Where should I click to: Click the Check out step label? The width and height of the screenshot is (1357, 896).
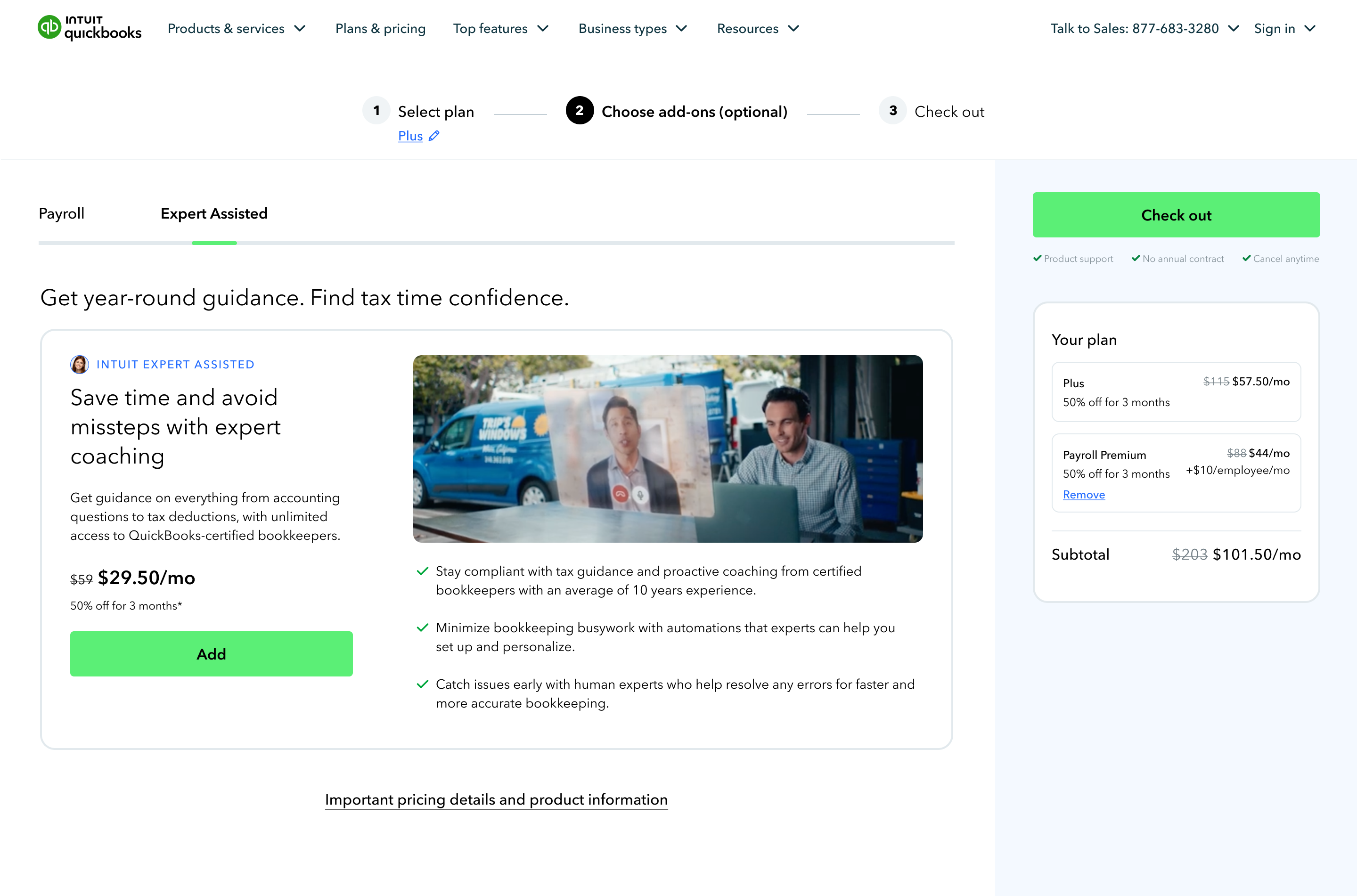(x=949, y=112)
